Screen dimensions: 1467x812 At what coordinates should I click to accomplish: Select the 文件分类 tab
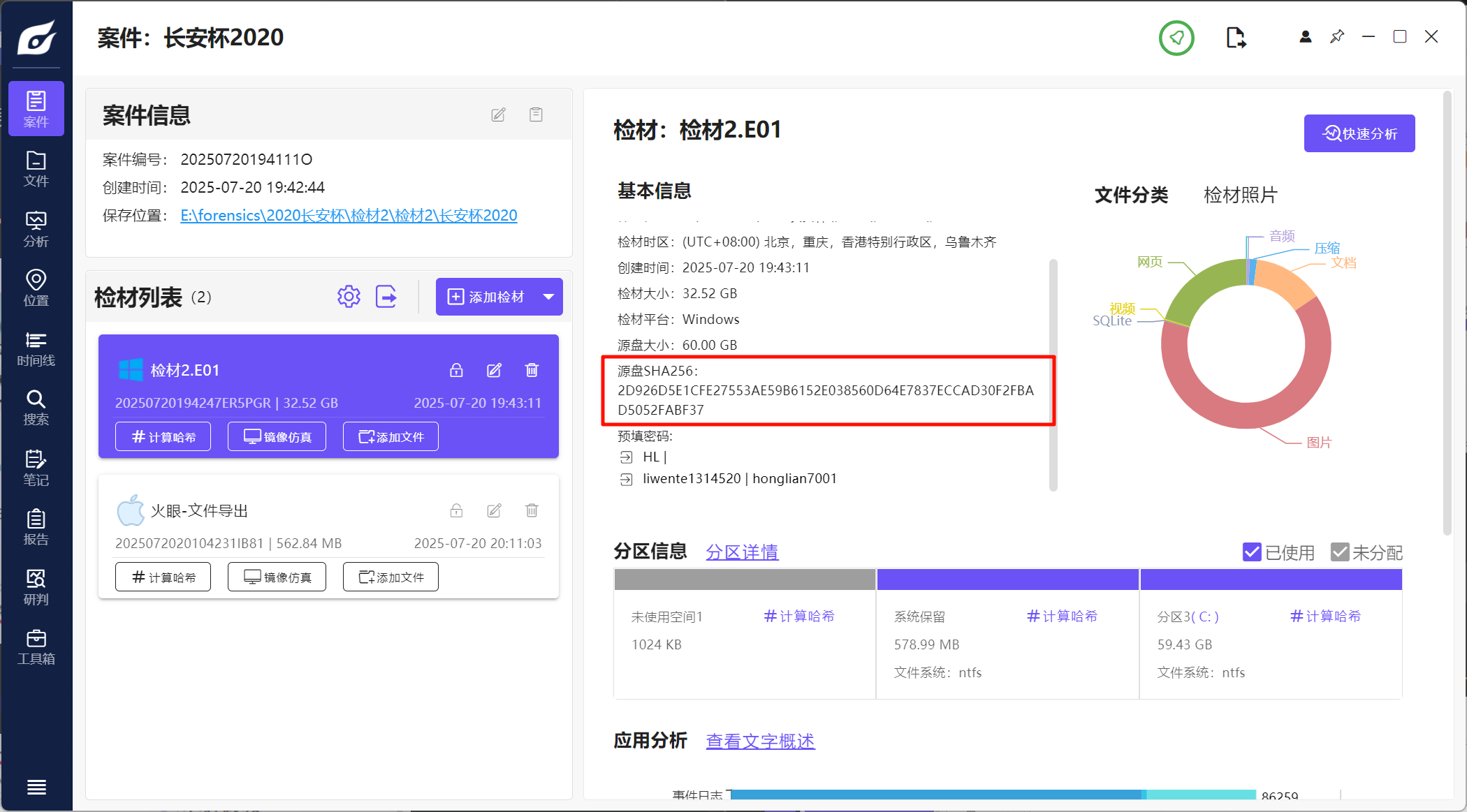1131,195
